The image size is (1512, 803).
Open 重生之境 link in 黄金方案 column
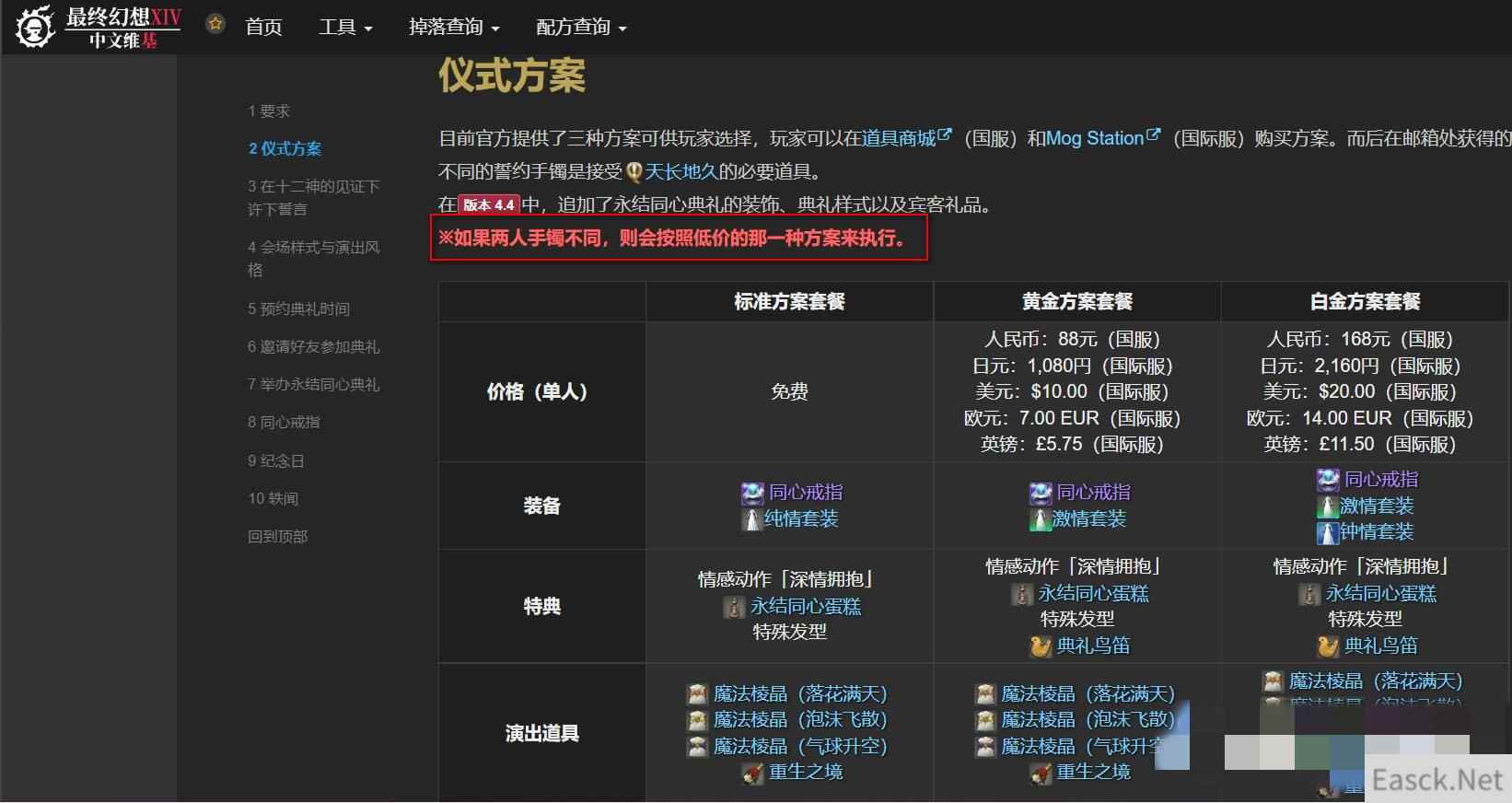tap(1094, 772)
